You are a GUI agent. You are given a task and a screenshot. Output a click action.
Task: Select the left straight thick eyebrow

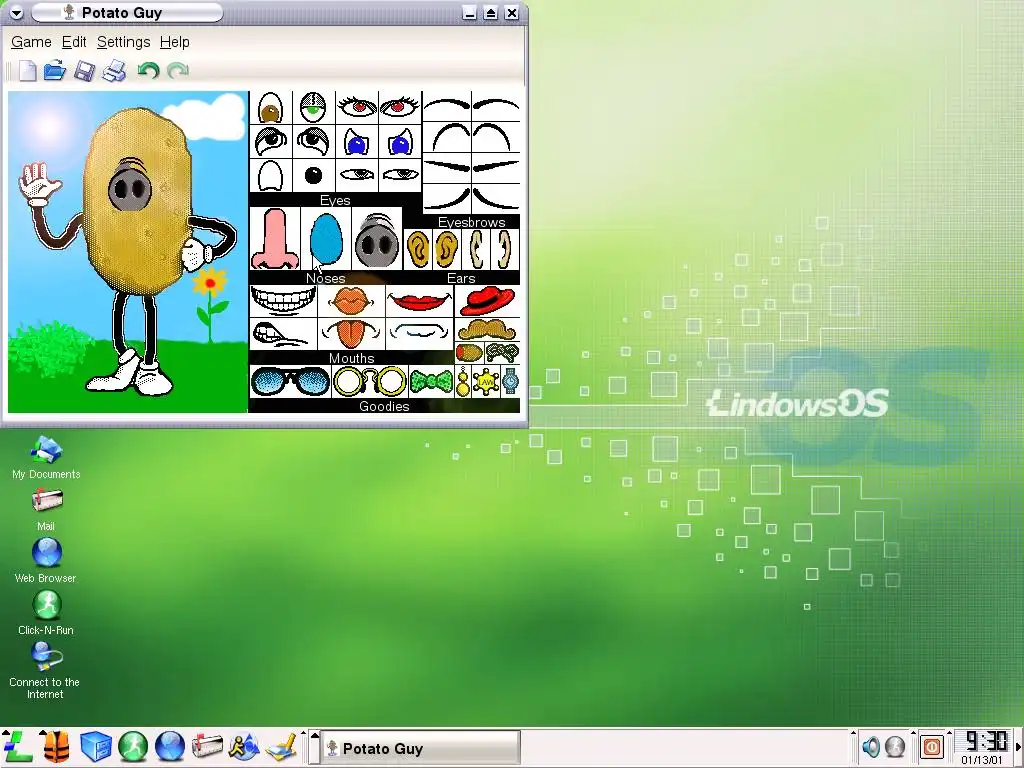click(447, 166)
